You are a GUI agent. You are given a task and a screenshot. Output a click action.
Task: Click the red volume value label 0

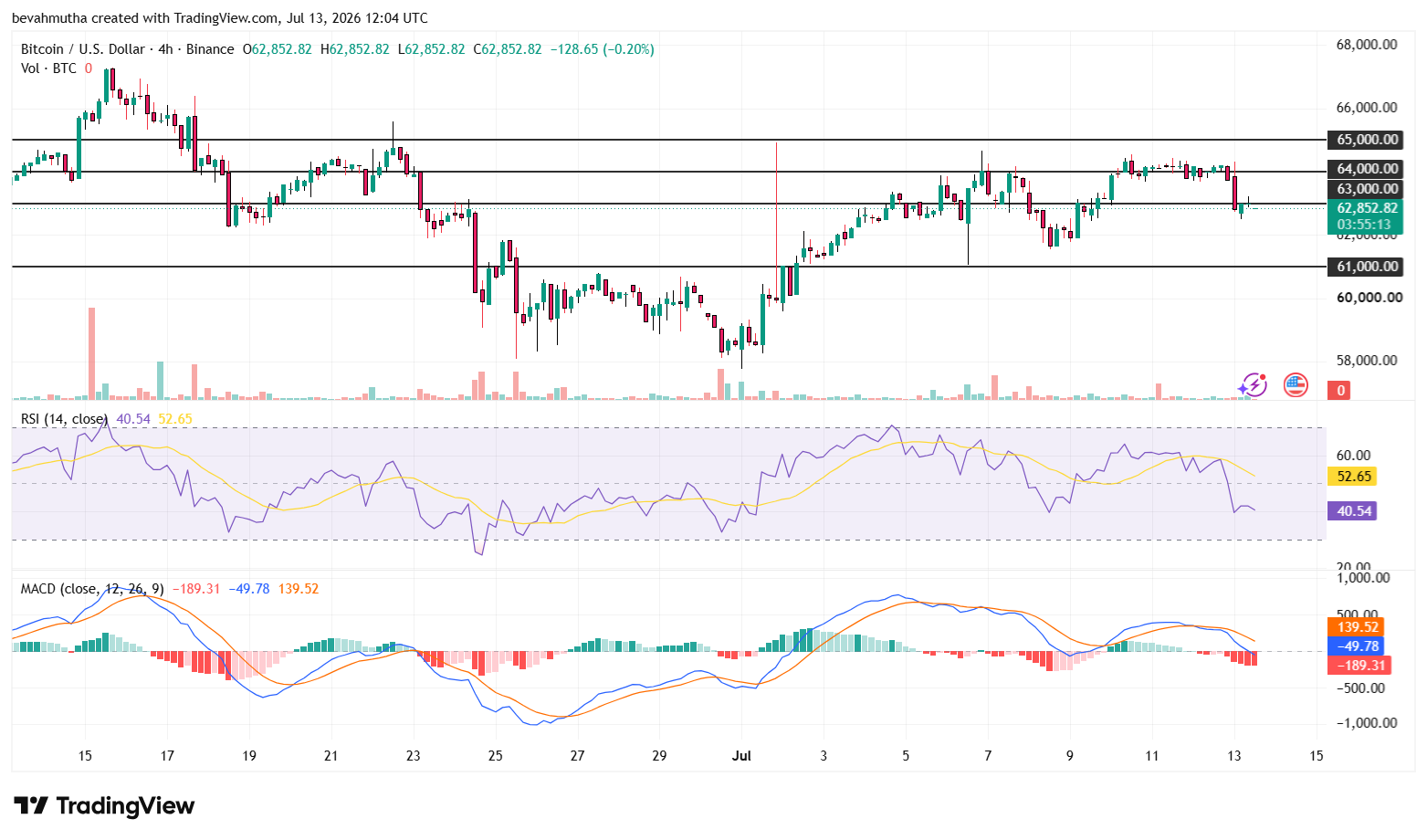(1340, 391)
